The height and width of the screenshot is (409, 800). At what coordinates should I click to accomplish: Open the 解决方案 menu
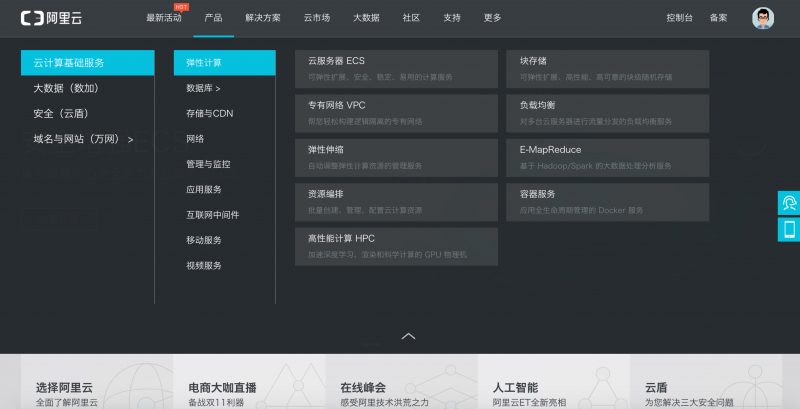coord(263,18)
